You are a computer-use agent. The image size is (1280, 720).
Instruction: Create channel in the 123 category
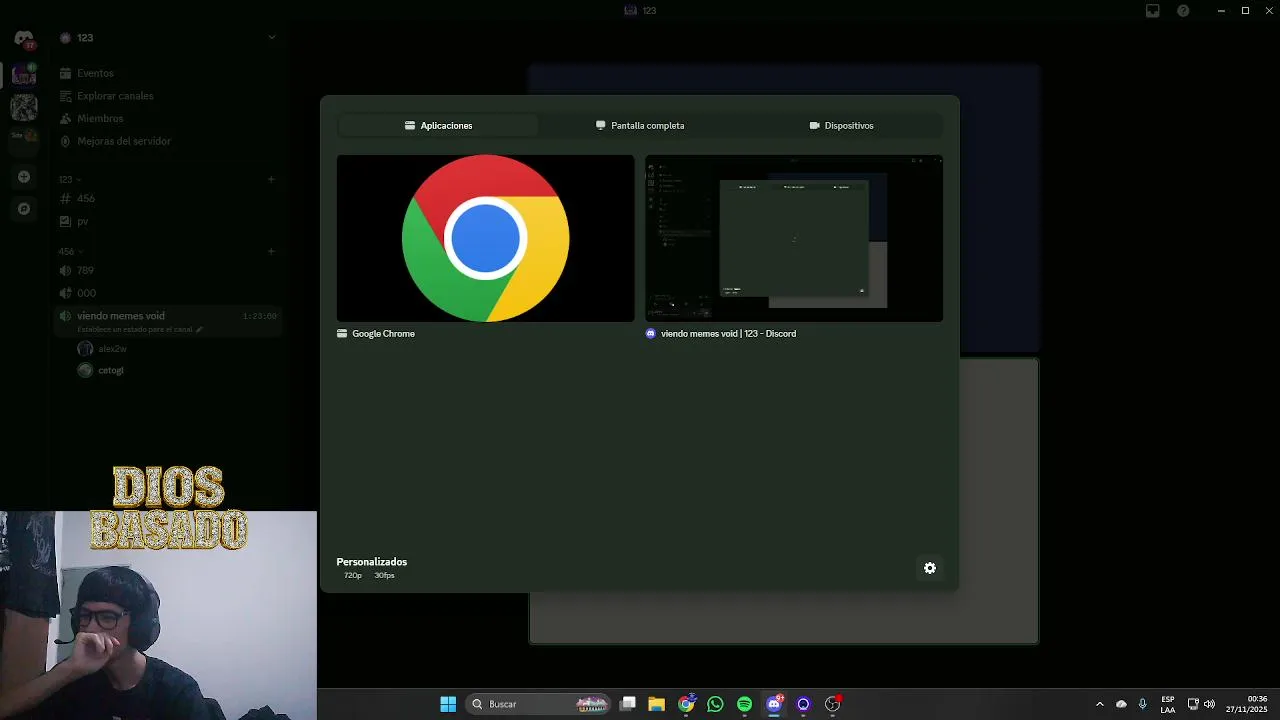(271, 180)
